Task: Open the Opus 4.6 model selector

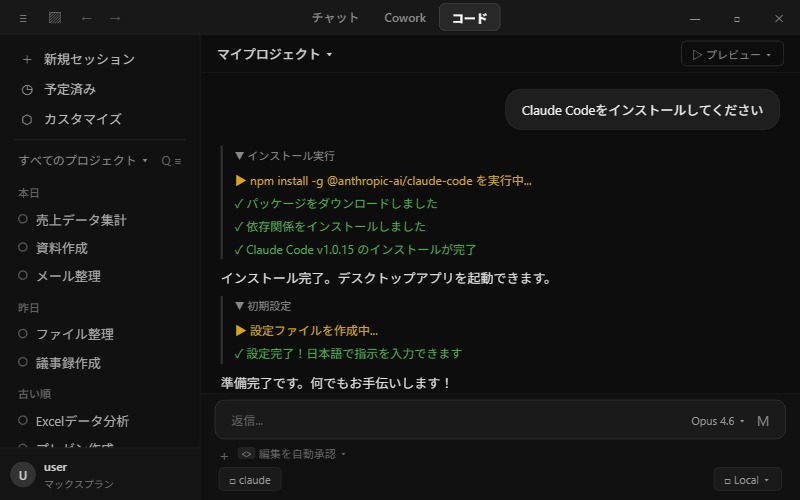Action: click(717, 421)
